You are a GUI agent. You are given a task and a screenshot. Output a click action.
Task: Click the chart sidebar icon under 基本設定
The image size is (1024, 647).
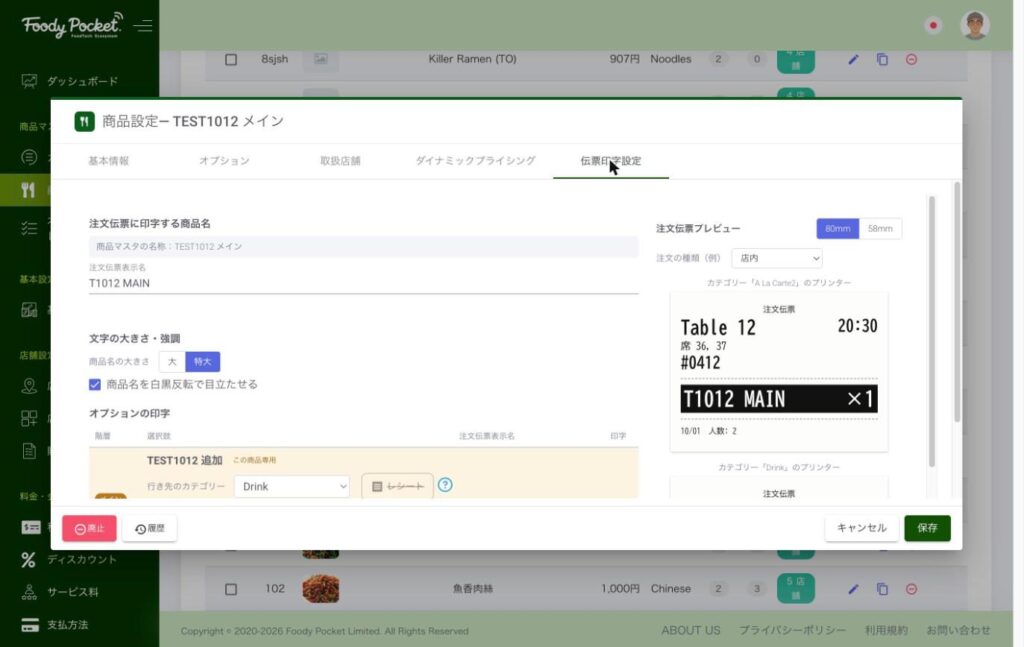pos(29,309)
